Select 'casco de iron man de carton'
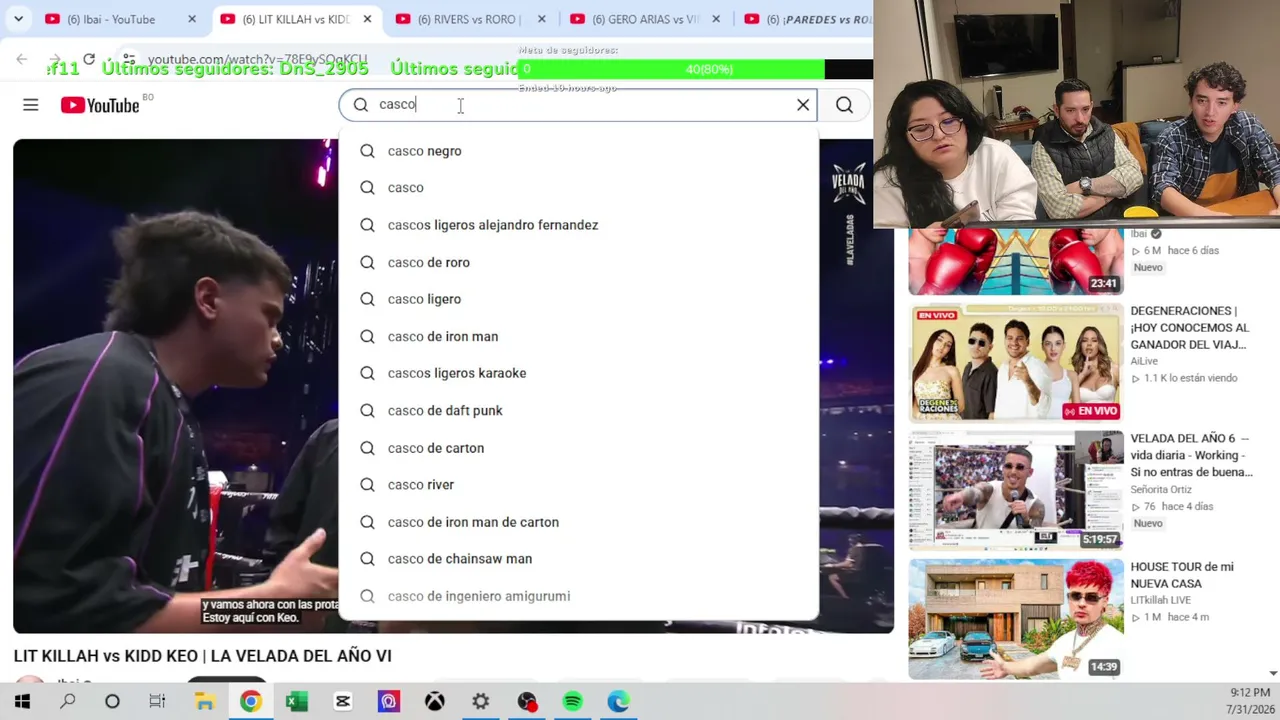This screenshot has height=720, width=1280. tap(578, 522)
